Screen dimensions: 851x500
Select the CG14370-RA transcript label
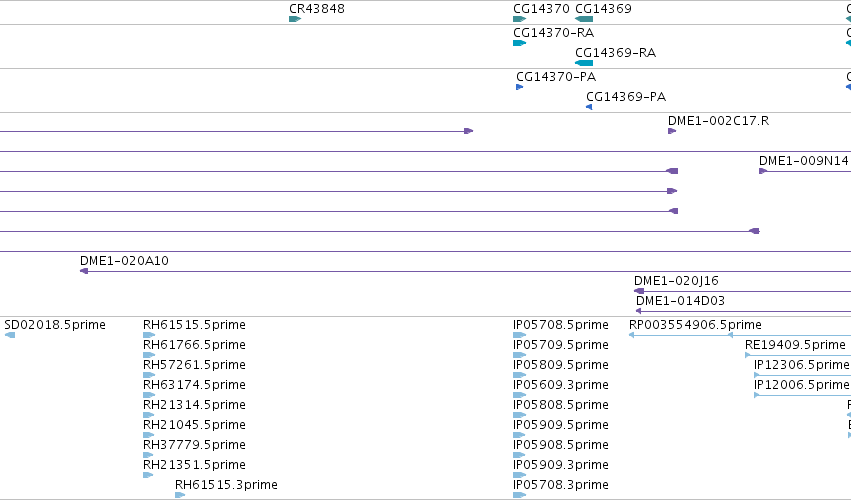coord(554,33)
